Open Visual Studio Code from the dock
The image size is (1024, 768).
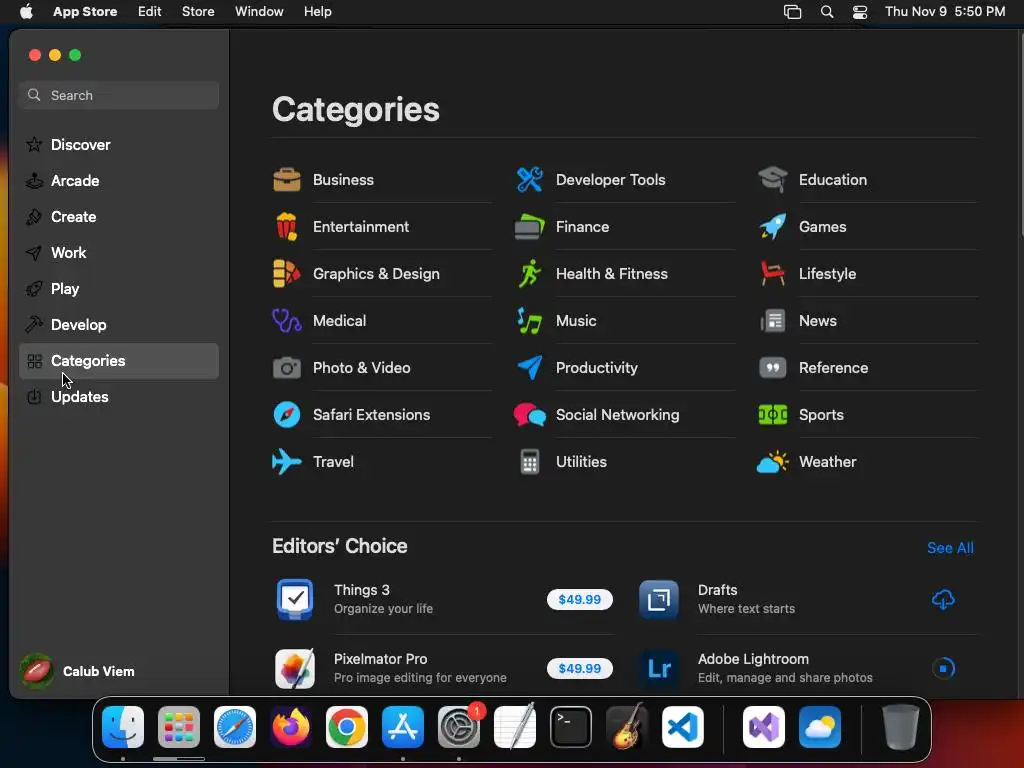[x=683, y=727]
